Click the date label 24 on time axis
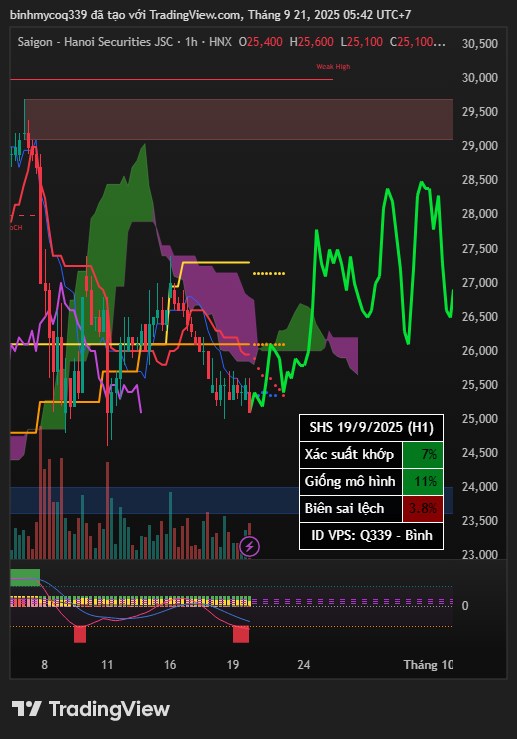This screenshot has width=517, height=739. point(304,665)
